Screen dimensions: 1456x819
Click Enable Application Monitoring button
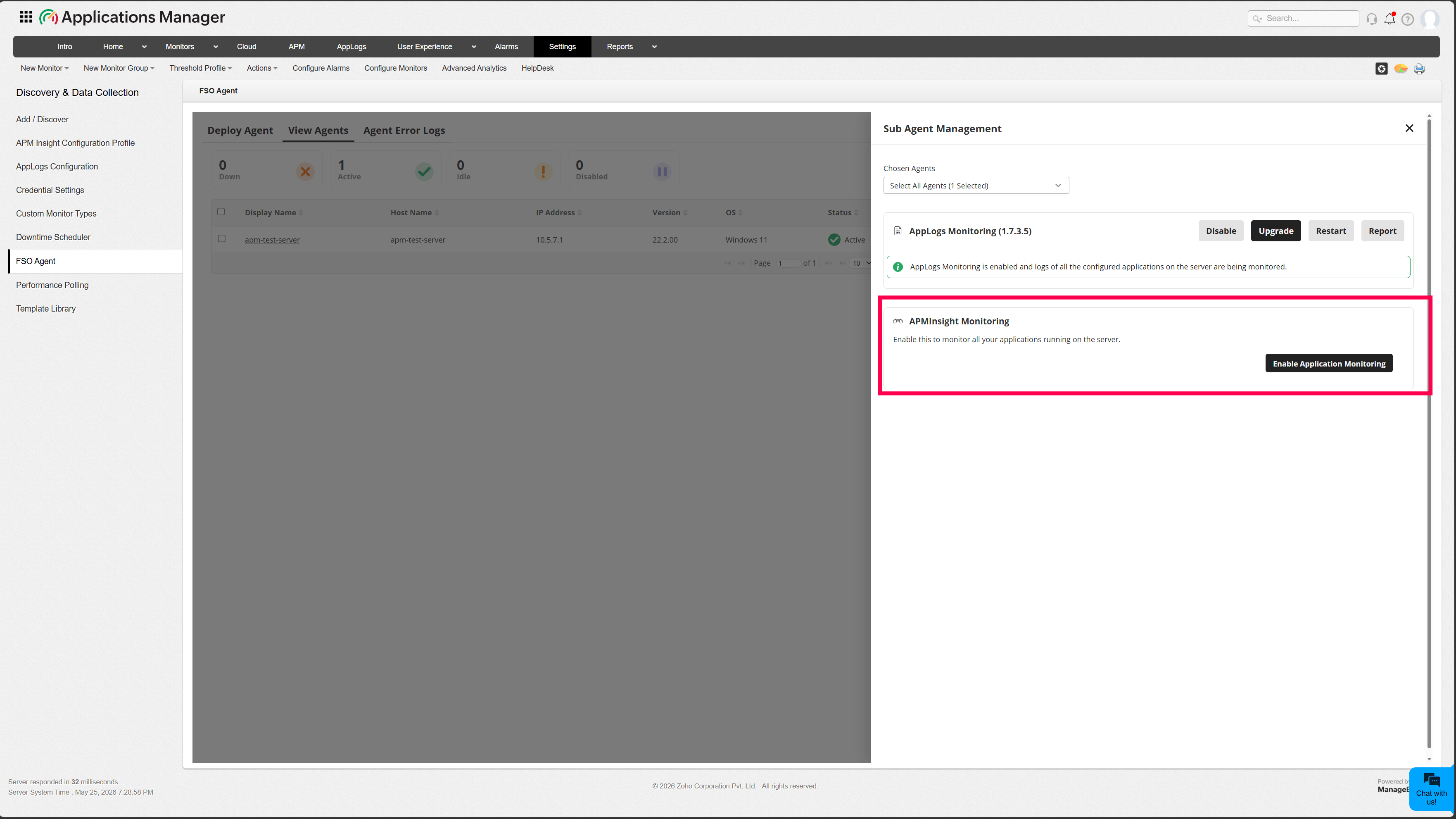[x=1329, y=363]
